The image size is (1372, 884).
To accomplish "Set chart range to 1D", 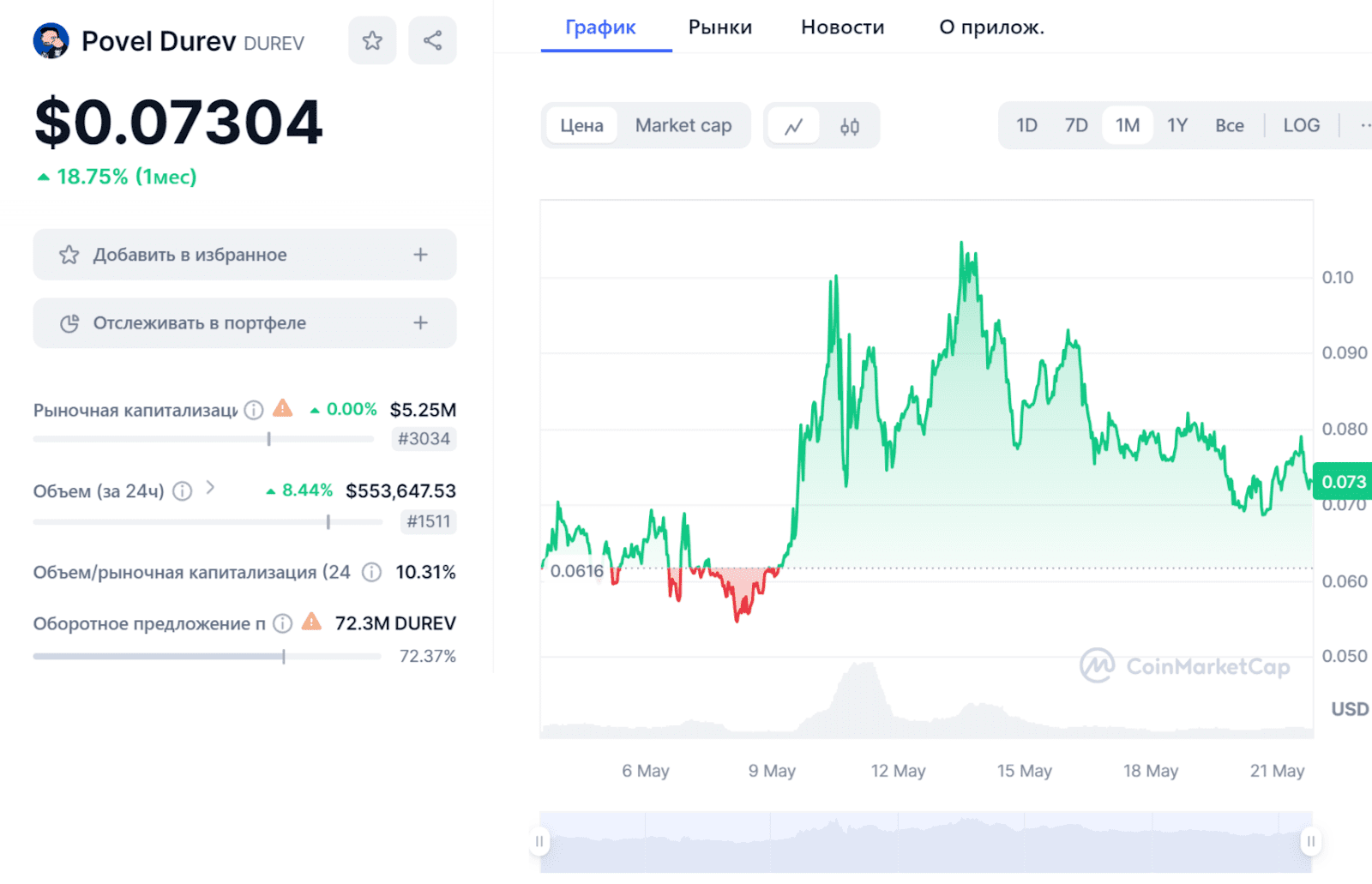I will click(x=1026, y=126).
